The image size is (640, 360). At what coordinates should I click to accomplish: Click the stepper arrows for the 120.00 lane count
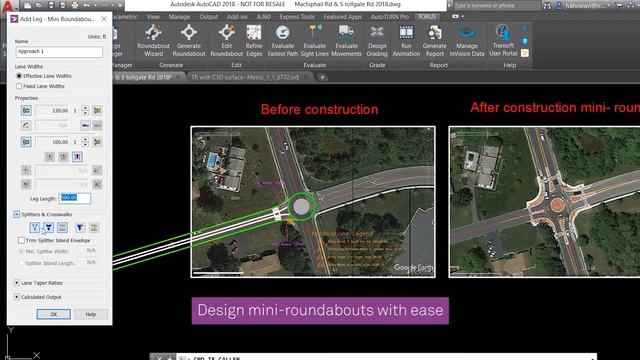85,110
